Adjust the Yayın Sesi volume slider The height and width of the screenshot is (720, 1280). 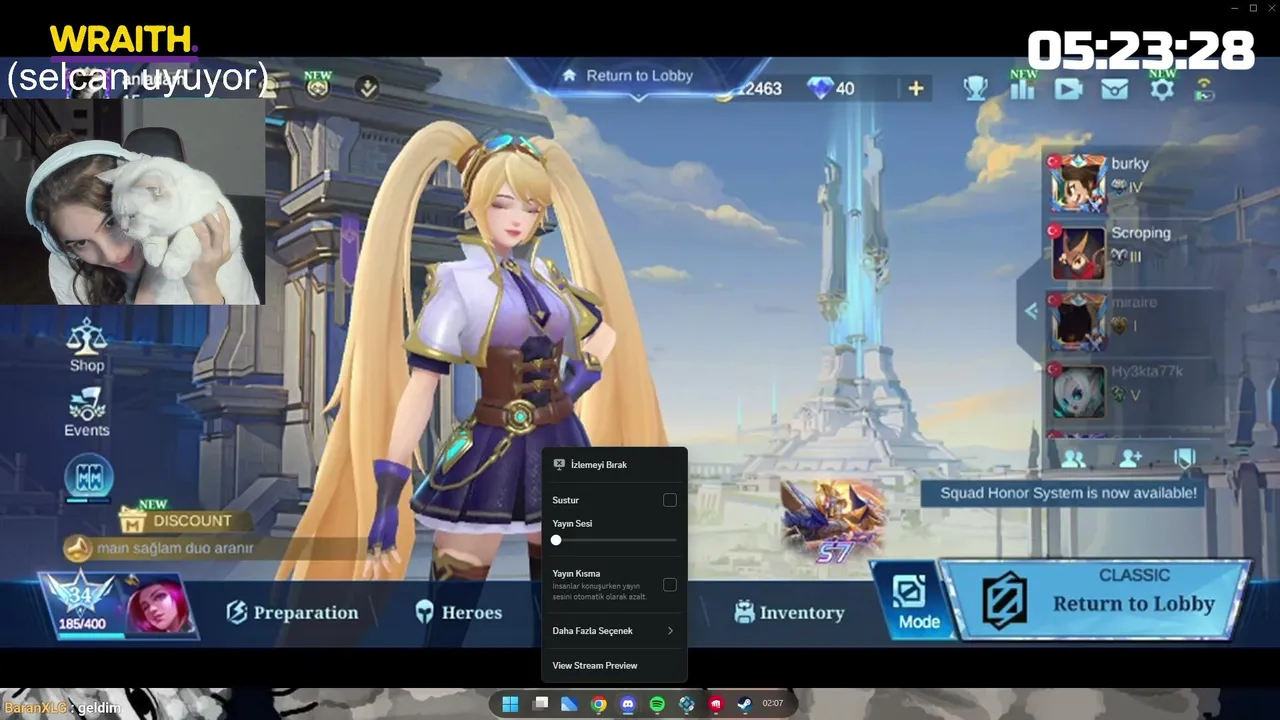pyautogui.click(x=614, y=540)
